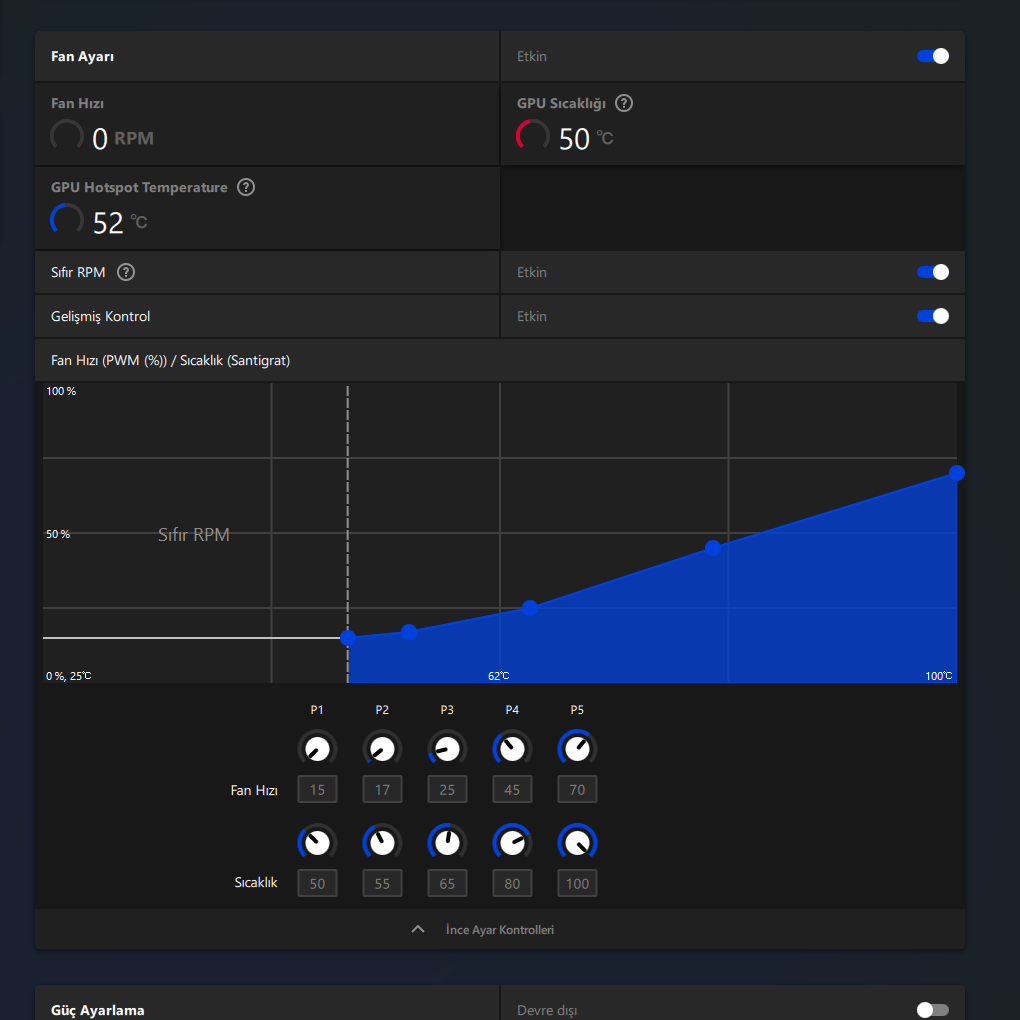This screenshot has width=1020, height=1020.
Task: Open help icon next to GPU Sıcaklığı
Action: tap(623, 103)
